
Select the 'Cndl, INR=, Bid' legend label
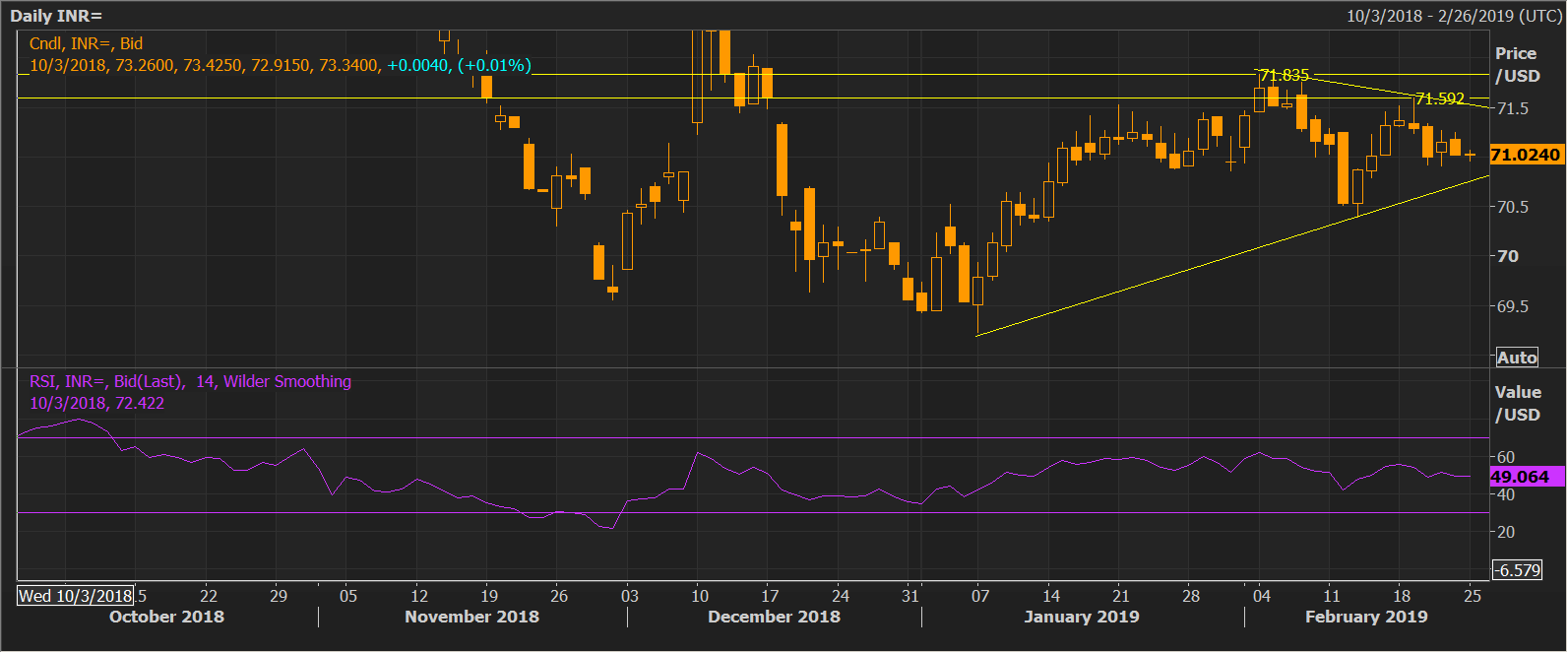coord(86,43)
